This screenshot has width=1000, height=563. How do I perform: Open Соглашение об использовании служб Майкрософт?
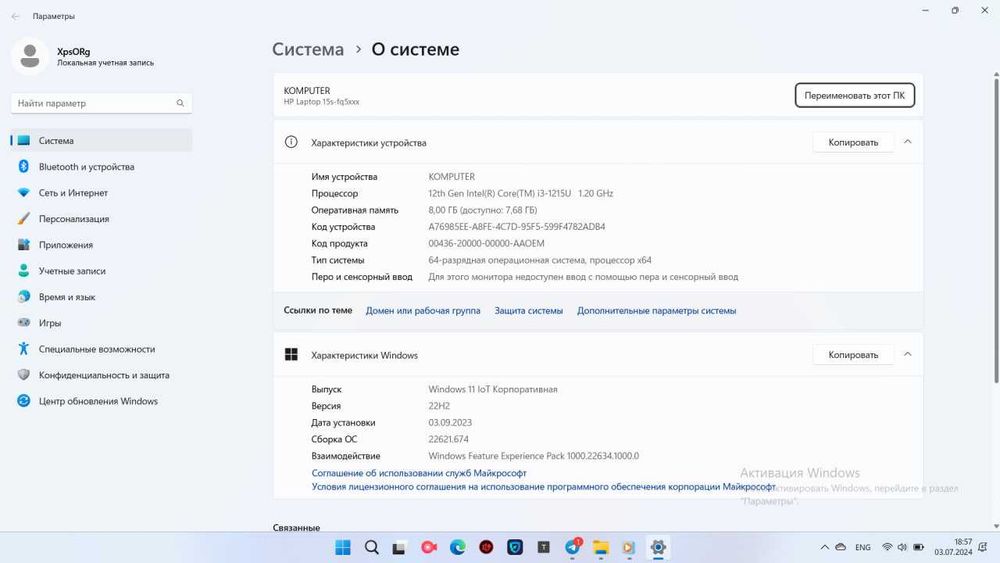[419, 473]
